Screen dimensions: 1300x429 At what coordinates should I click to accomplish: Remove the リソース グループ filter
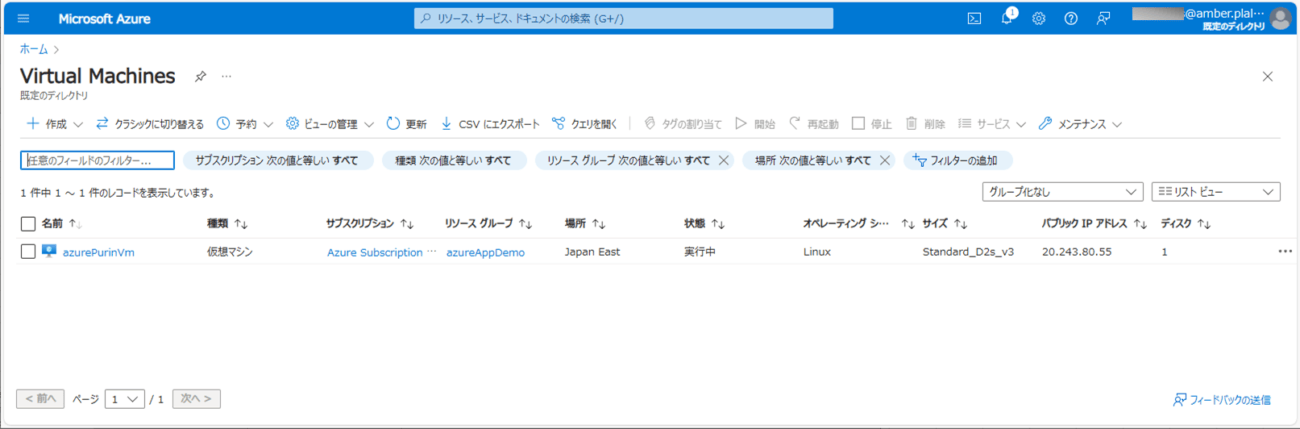coord(723,160)
